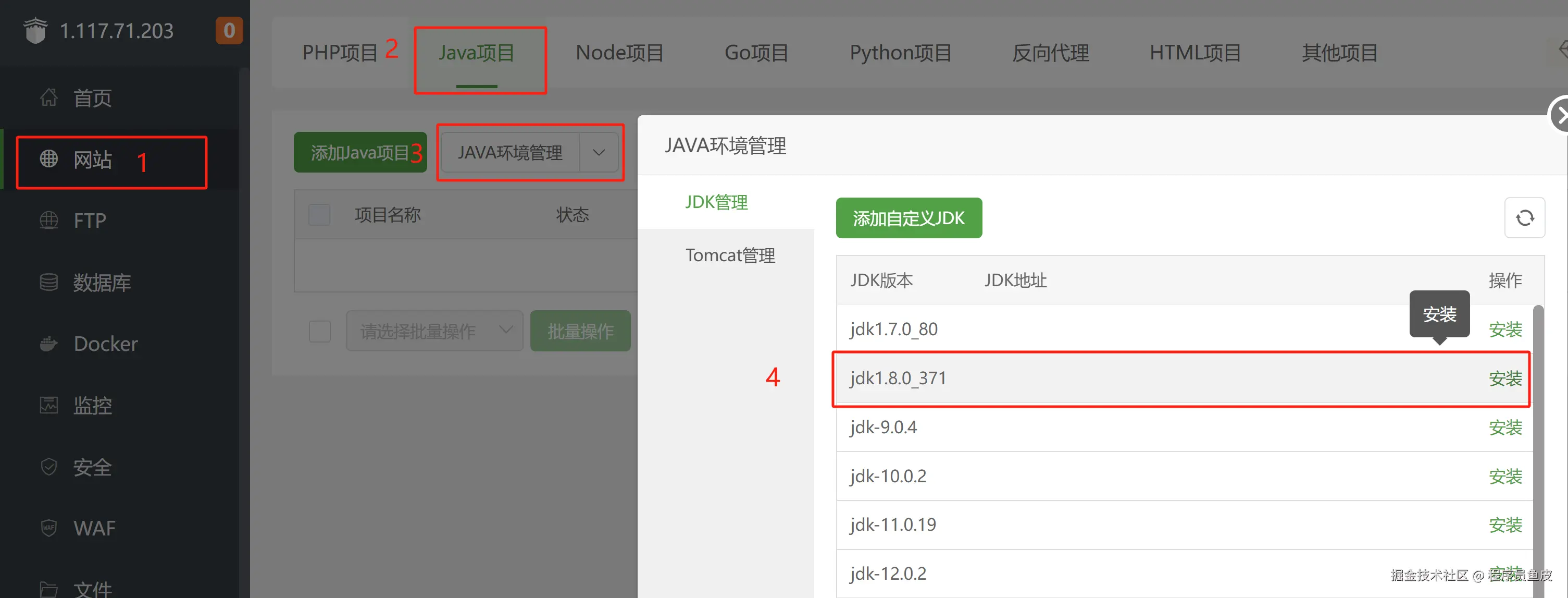Switch to the Python项目 tab
1568x598 pixels.
pyautogui.click(x=900, y=53)
